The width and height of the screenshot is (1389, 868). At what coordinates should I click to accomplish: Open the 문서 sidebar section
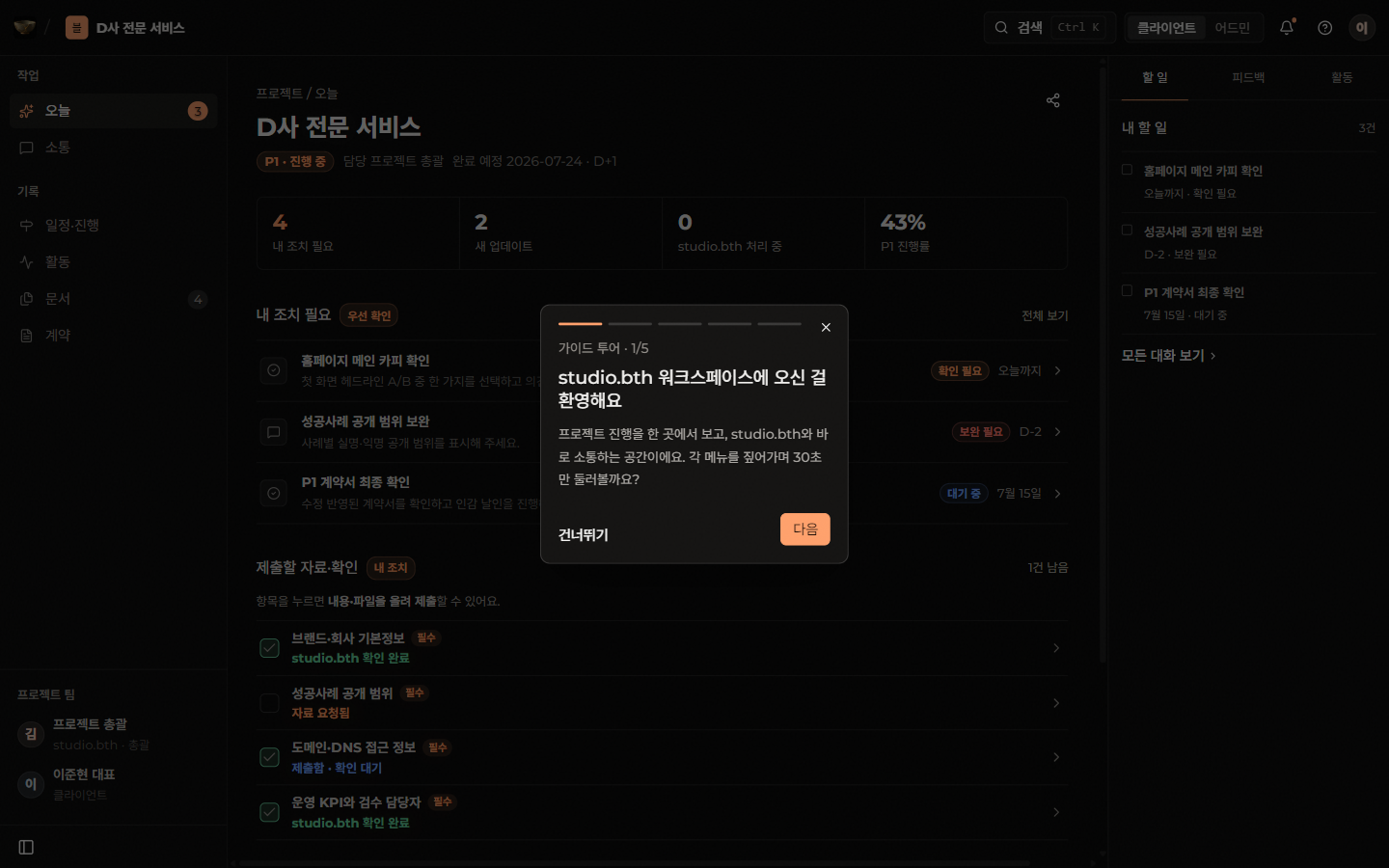coord(114,299)
